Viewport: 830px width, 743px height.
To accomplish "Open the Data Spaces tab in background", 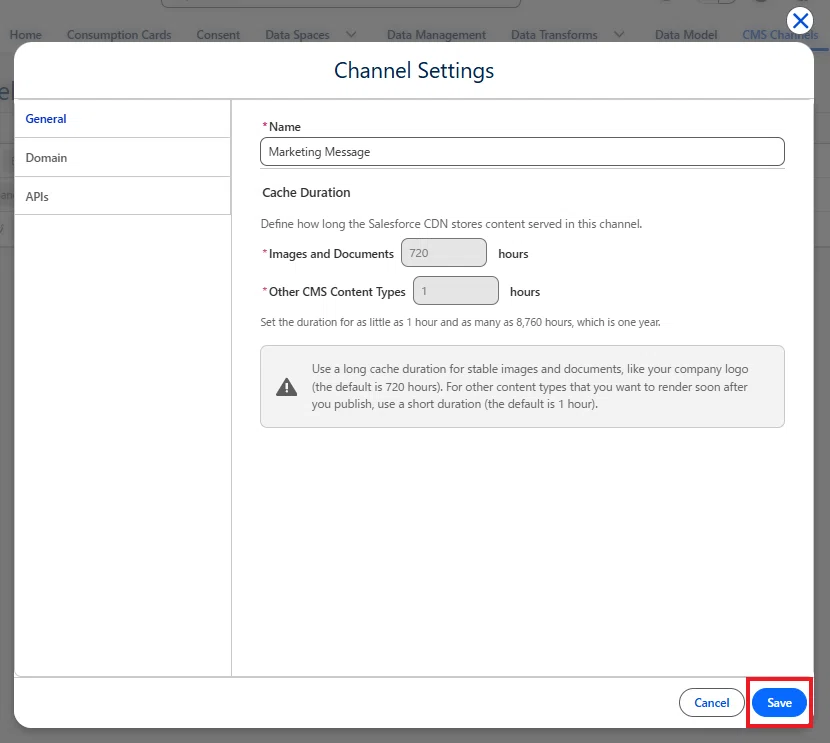I will pyautogui.click(x=297, y=35).
